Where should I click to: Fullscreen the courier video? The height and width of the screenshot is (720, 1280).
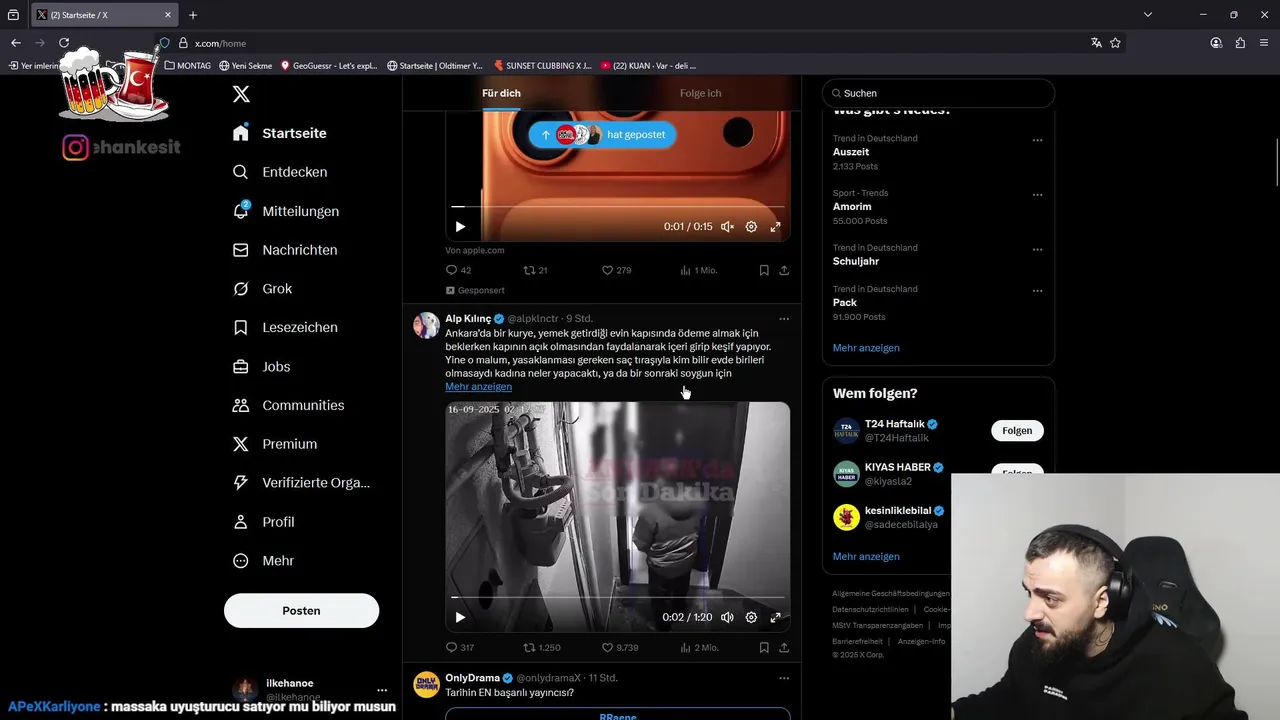coord(775,618)
